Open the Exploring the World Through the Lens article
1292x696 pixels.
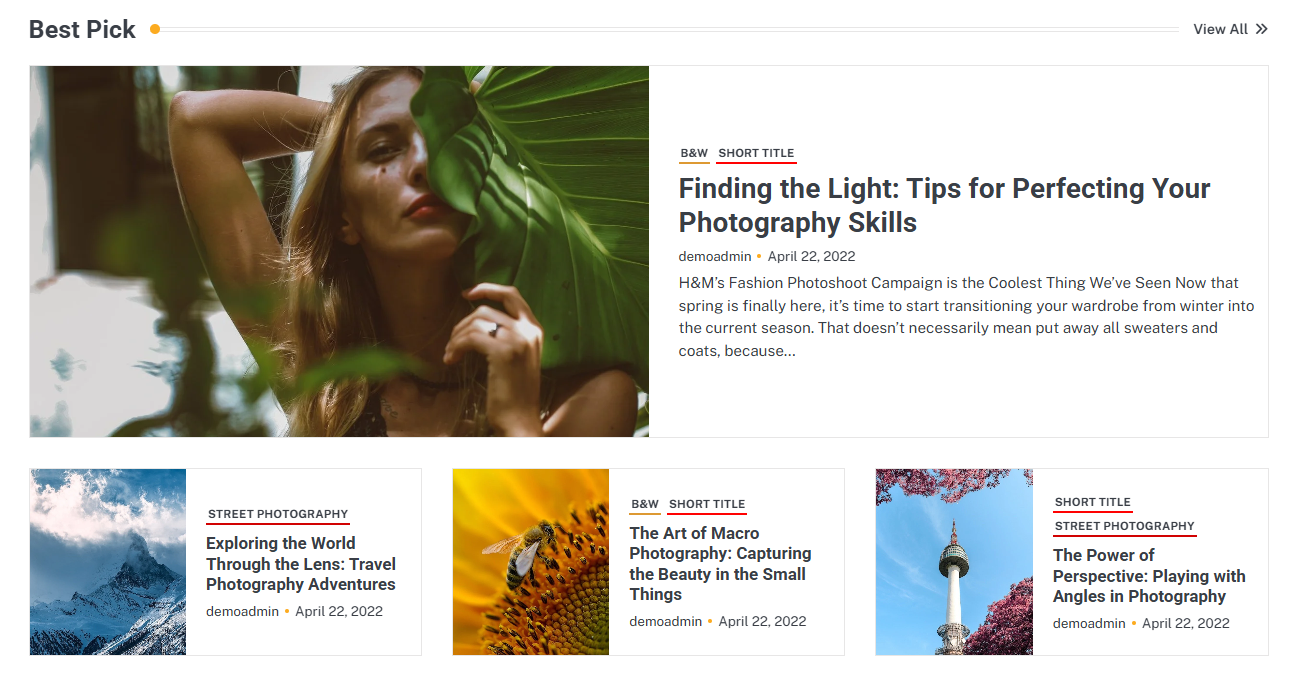pos(300,564)
